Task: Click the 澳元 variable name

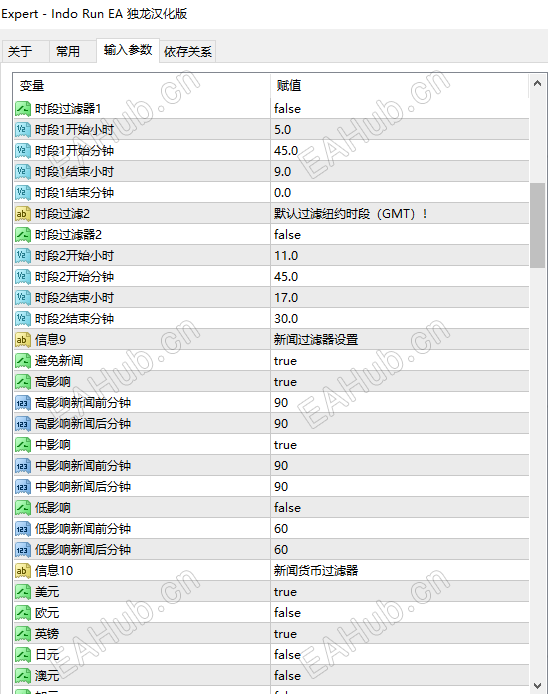Action: [x=47, y=676]
